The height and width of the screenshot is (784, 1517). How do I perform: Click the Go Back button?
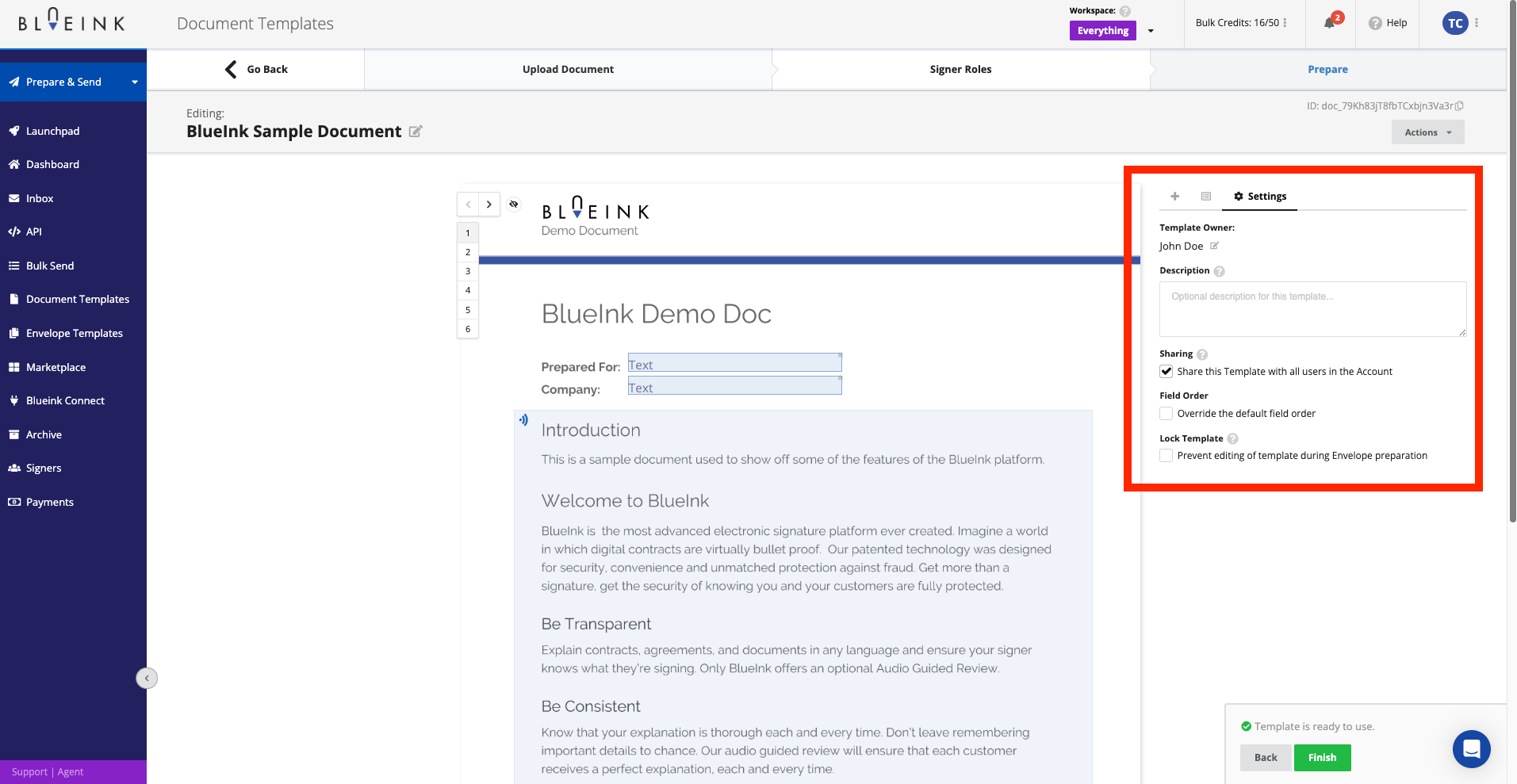256,70
